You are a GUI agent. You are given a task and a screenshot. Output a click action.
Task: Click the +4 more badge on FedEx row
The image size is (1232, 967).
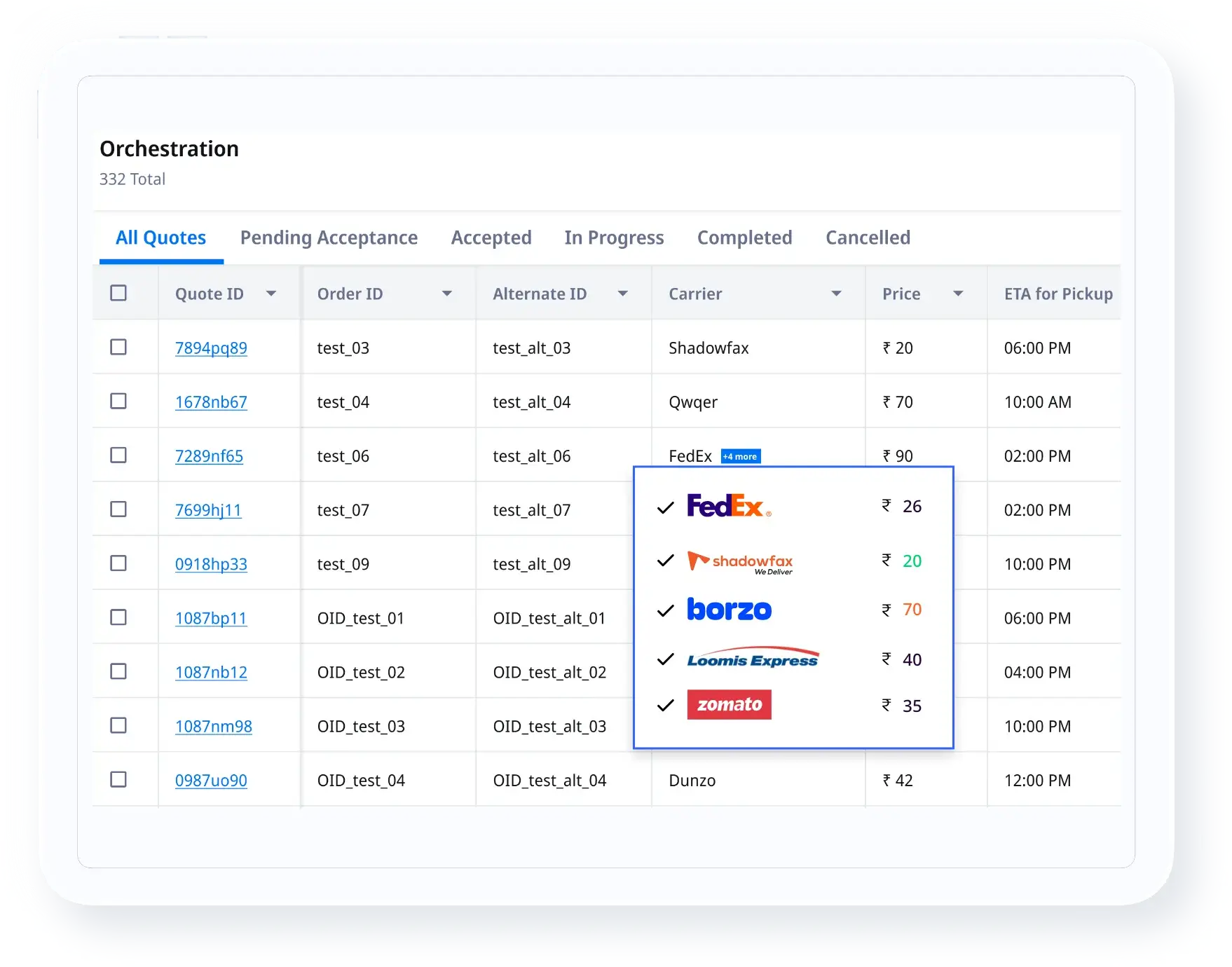tap(741, 455)
